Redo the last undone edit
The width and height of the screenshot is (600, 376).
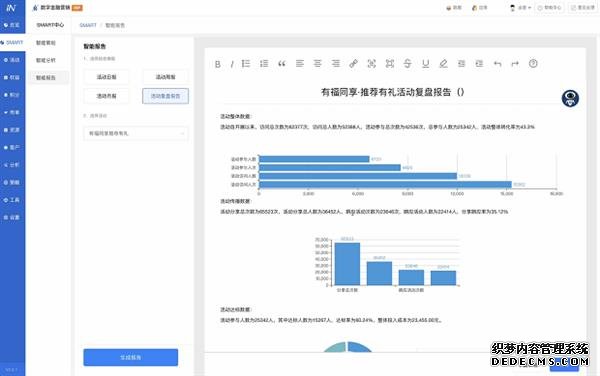click(x=515, y=63)
